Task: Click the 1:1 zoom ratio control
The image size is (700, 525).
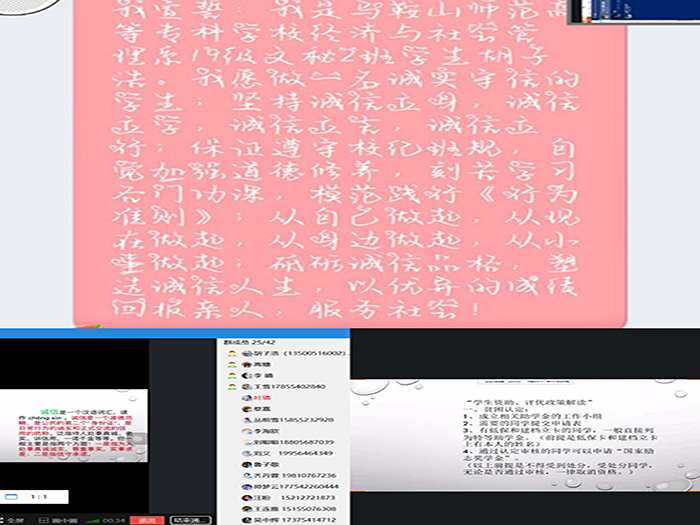Action: (x=40, y=495)
